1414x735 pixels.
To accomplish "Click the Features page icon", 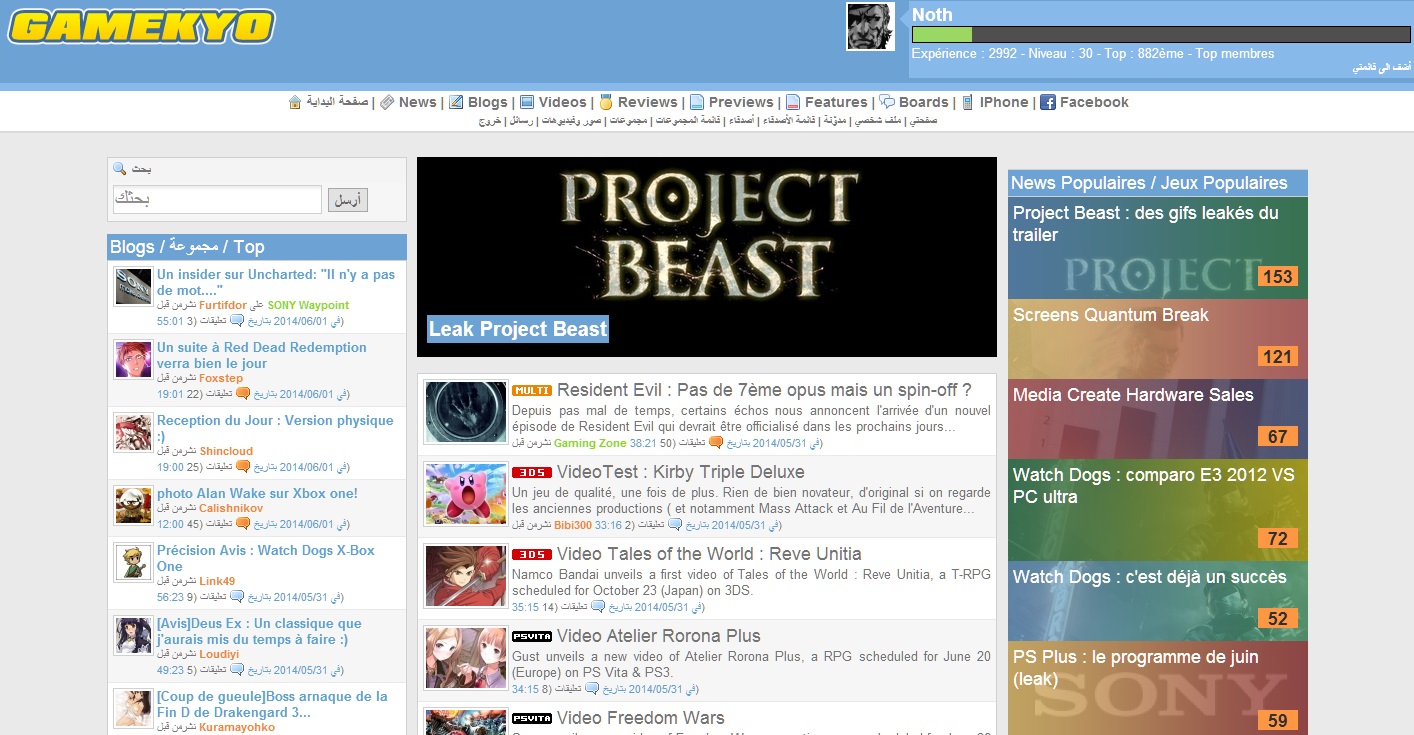I will [x=793, y=102].
